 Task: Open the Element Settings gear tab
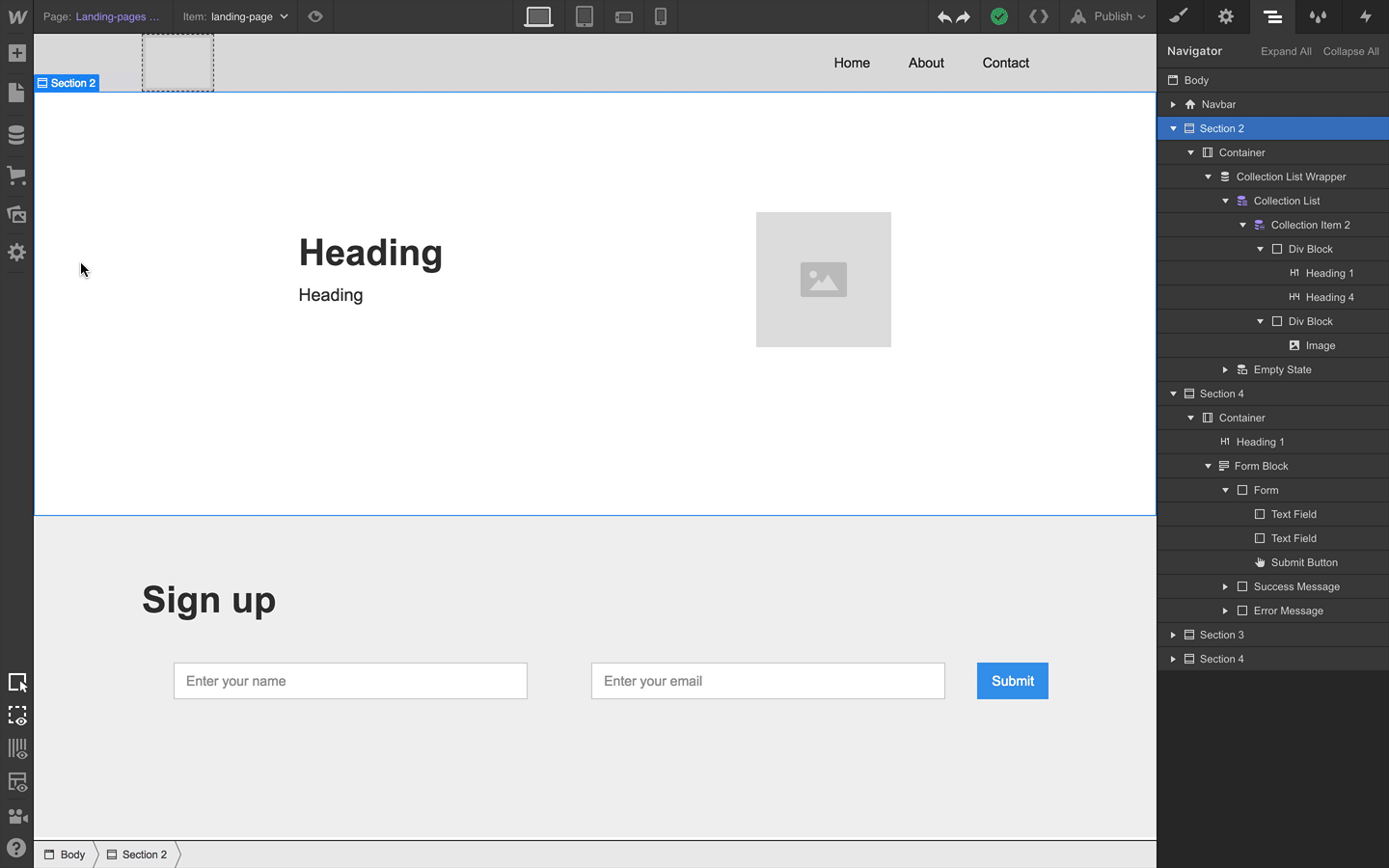[1226, 16]
